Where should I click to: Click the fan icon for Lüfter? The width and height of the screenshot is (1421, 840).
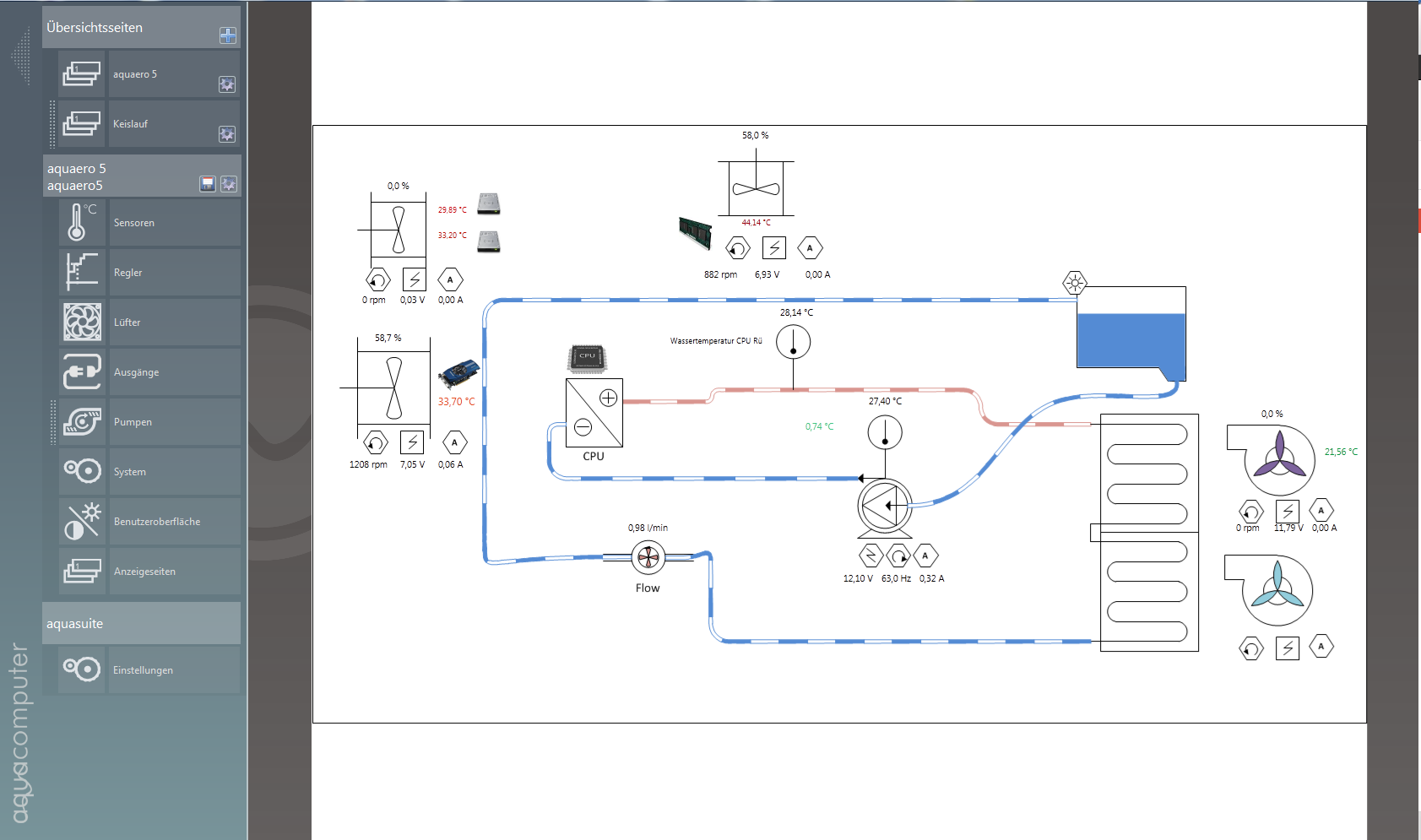[x=82, y=322]
